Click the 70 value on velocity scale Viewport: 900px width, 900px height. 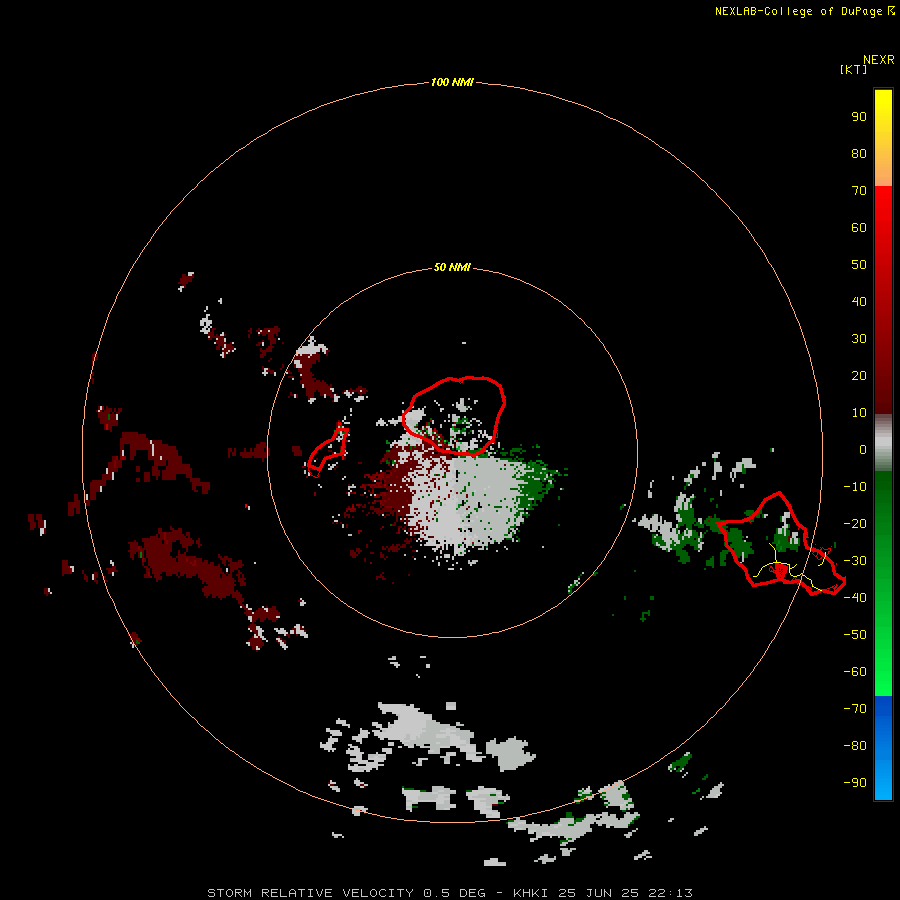tap(859, 191)
